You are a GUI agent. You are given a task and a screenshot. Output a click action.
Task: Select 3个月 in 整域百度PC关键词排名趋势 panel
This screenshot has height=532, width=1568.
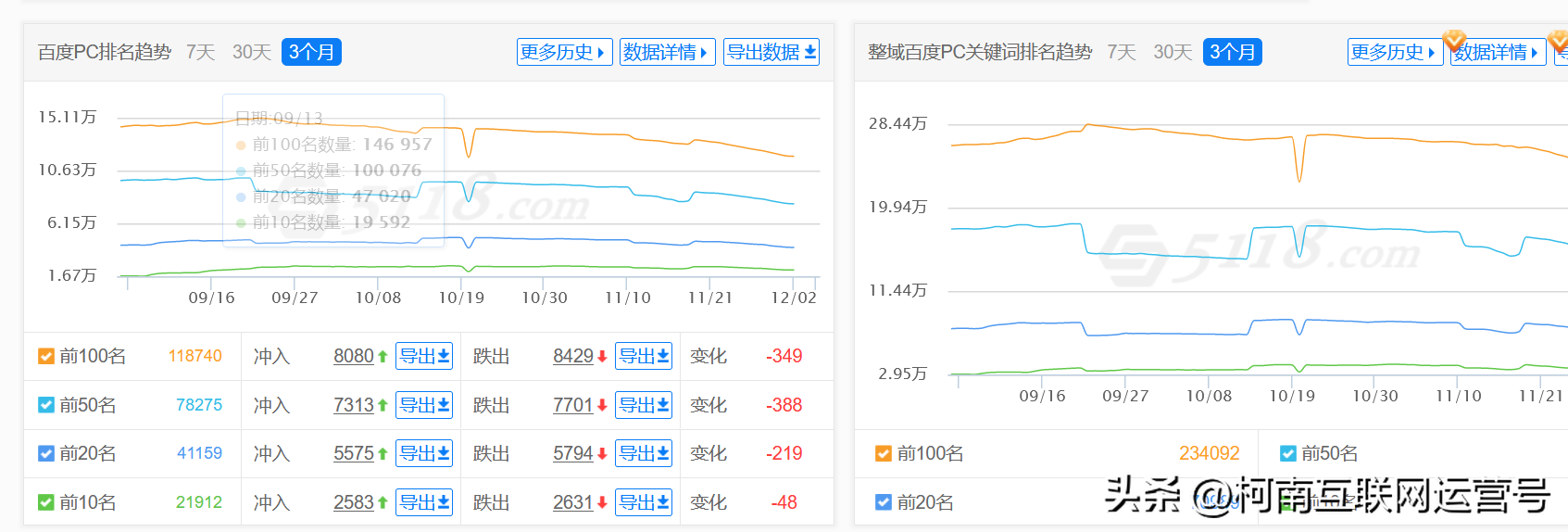click(x=1233, y=52)
